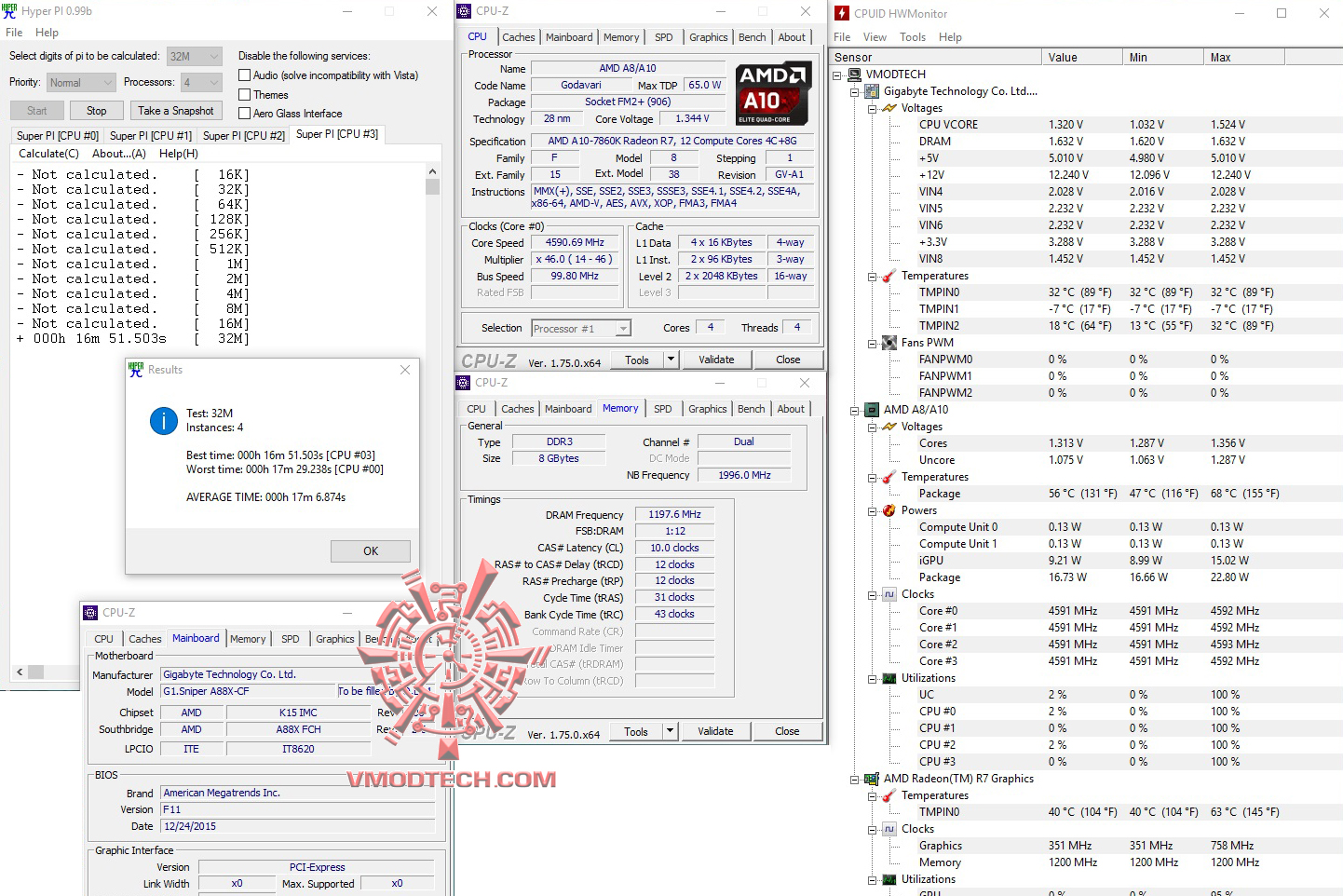
Task: Click the Core Speed 4590.69 MHz field
Action: tap(576, 242)
